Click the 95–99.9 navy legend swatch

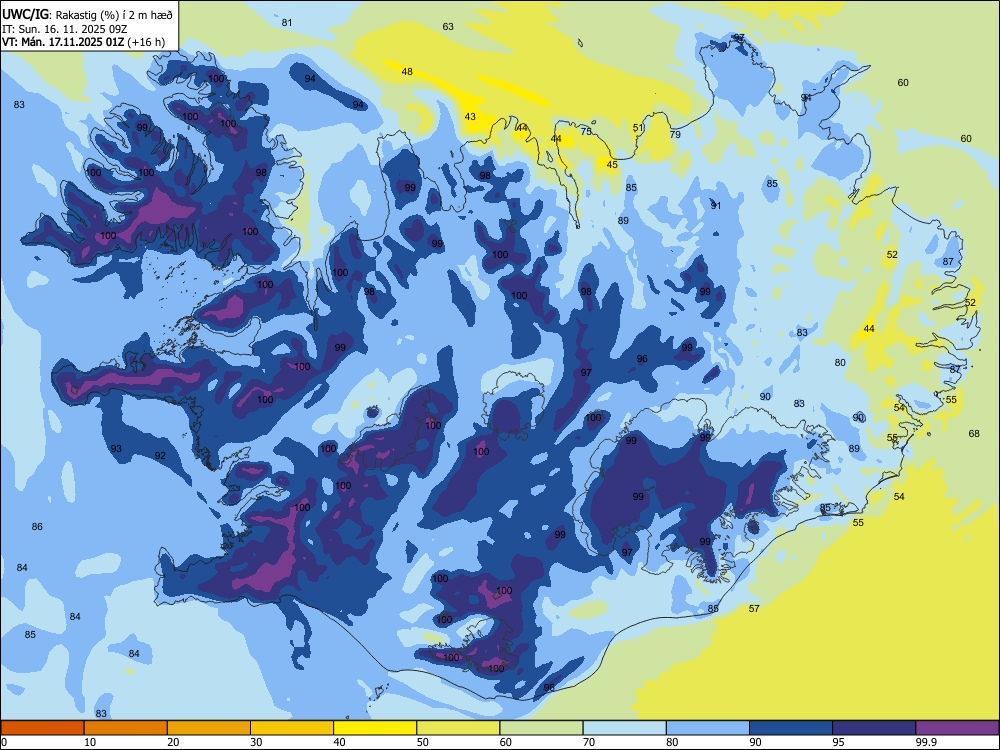tap(874, 728)
